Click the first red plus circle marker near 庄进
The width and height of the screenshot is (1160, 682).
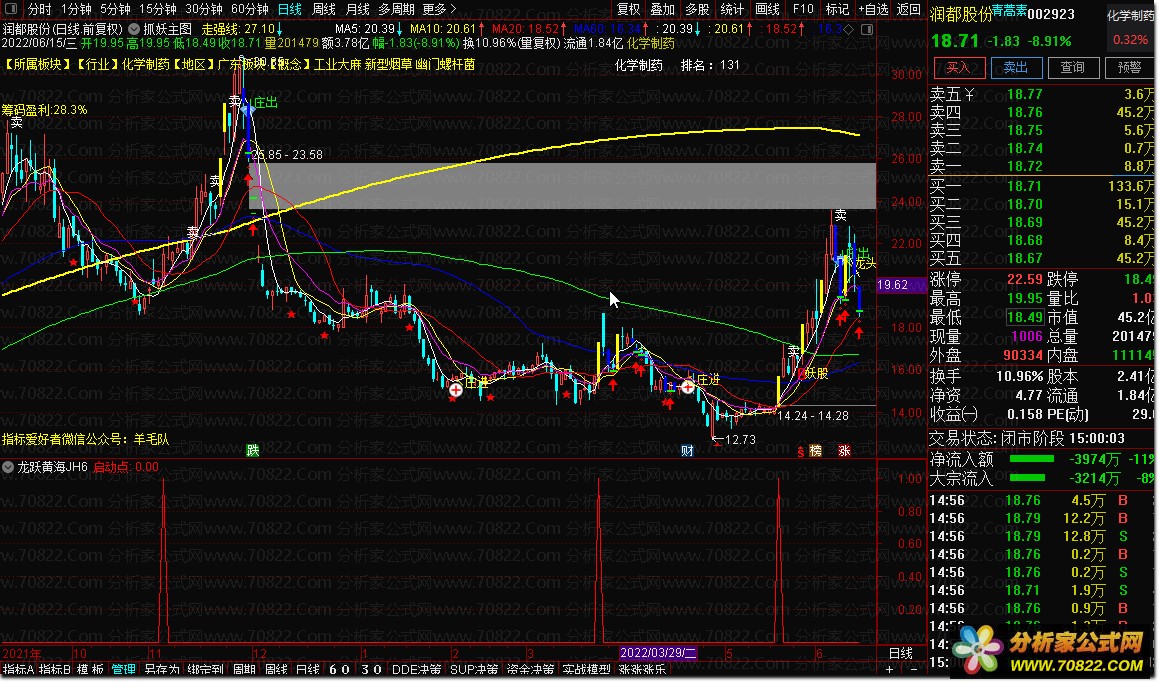(x=456, y=388)
